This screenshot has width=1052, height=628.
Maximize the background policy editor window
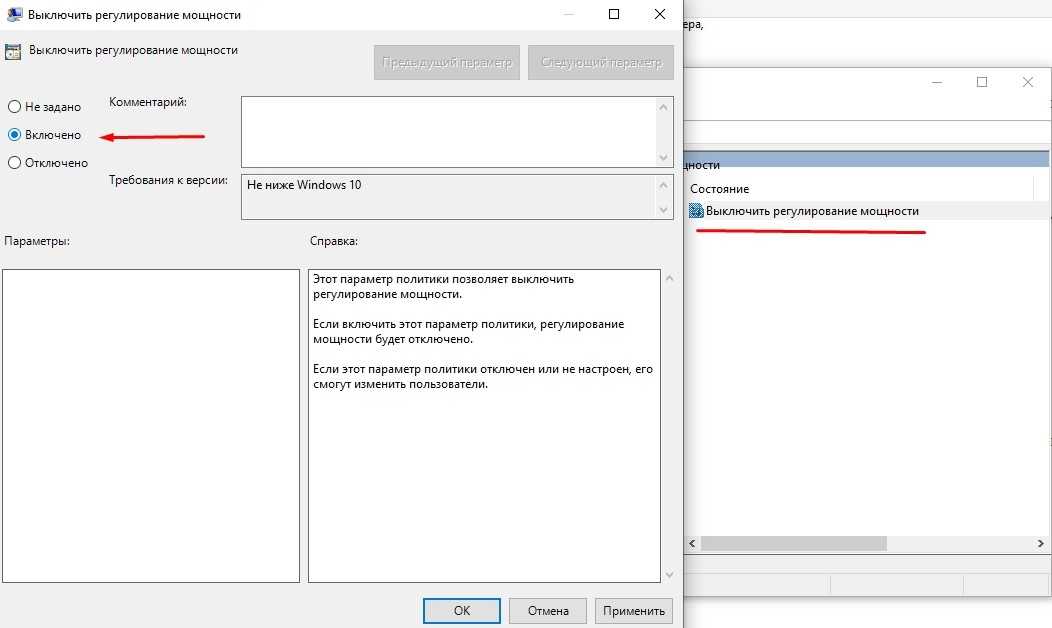[982, 82]
